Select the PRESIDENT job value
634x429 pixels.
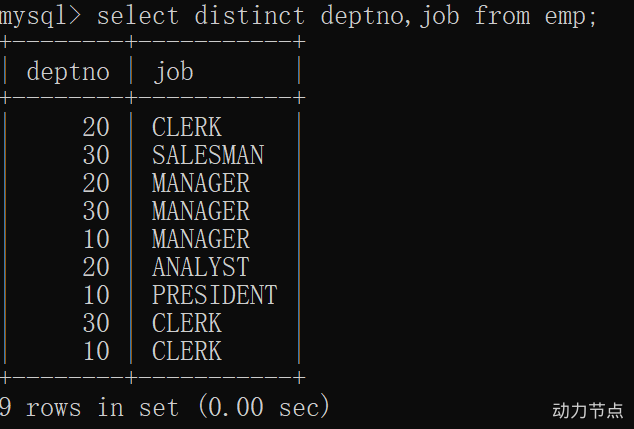(x=214, y=295)
